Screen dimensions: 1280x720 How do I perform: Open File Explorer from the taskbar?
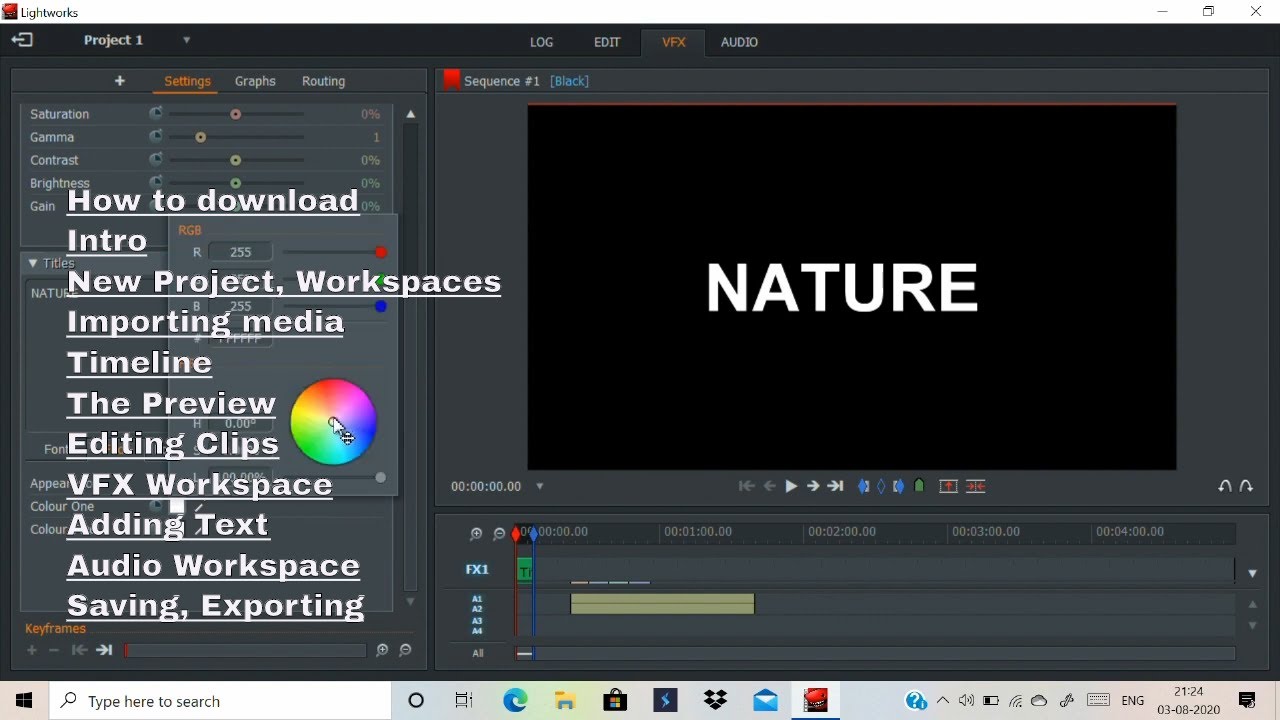click(x=566, y=701)
